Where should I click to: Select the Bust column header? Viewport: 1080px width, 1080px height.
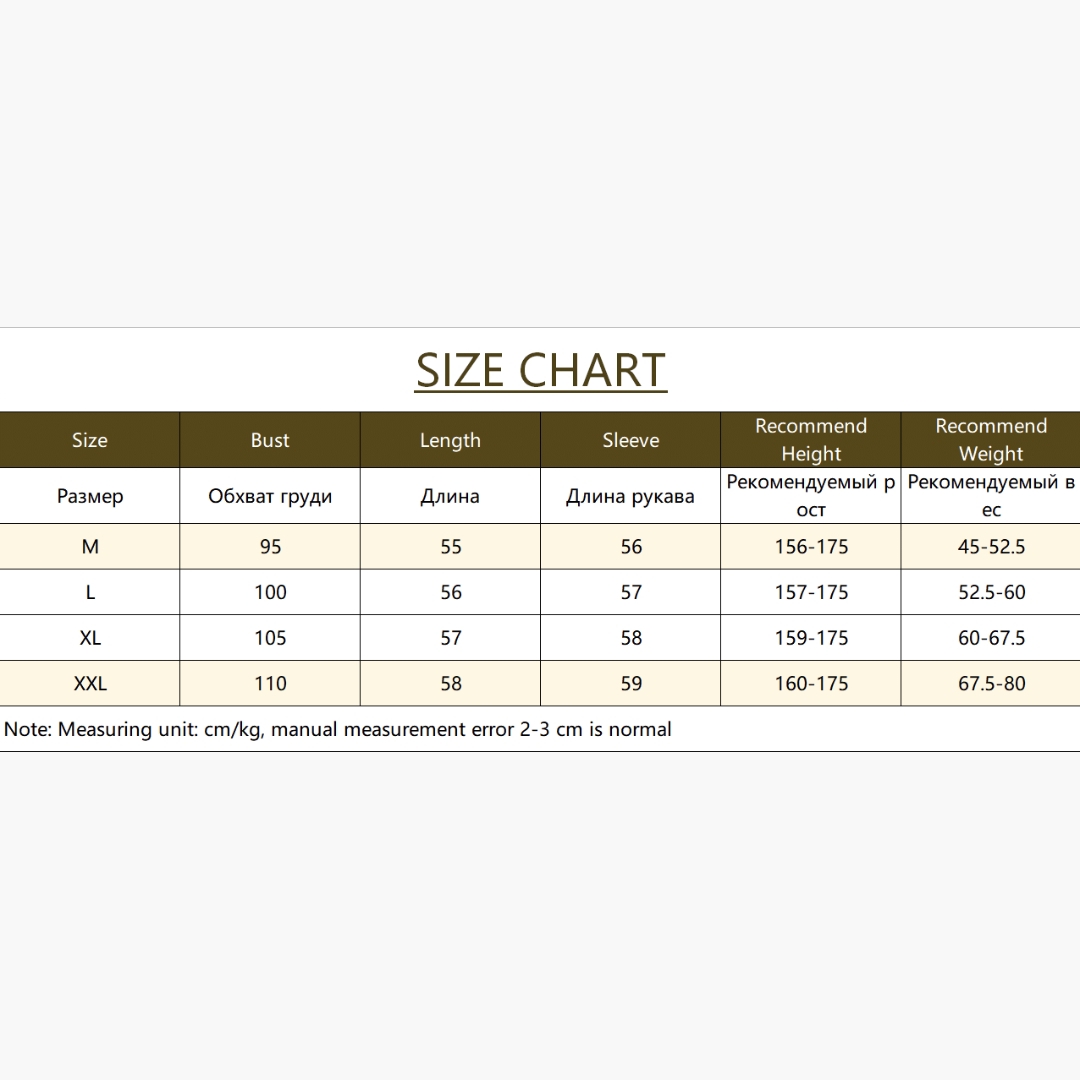click(270, 440)
